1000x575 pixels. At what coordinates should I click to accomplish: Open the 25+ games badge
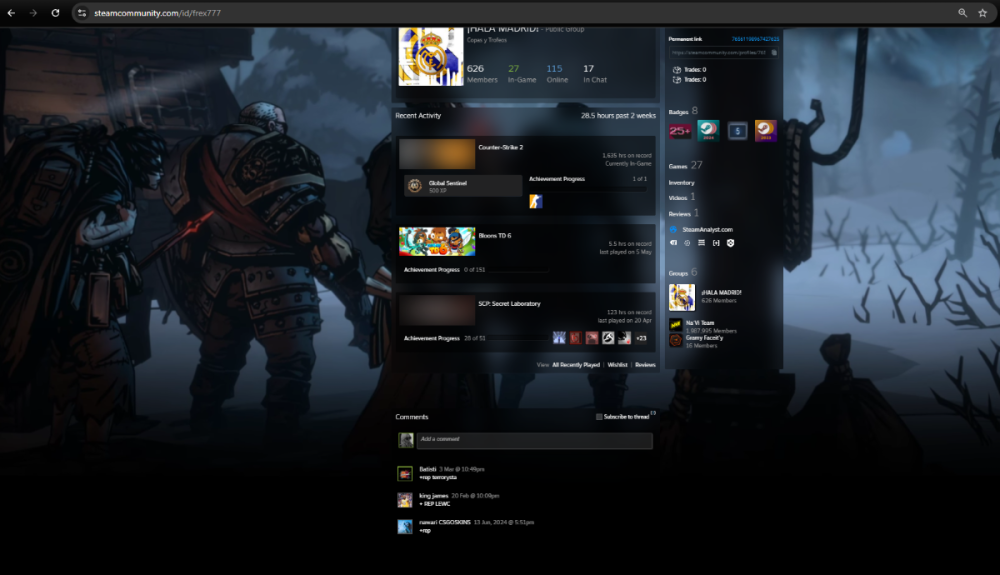pos(680,131)
